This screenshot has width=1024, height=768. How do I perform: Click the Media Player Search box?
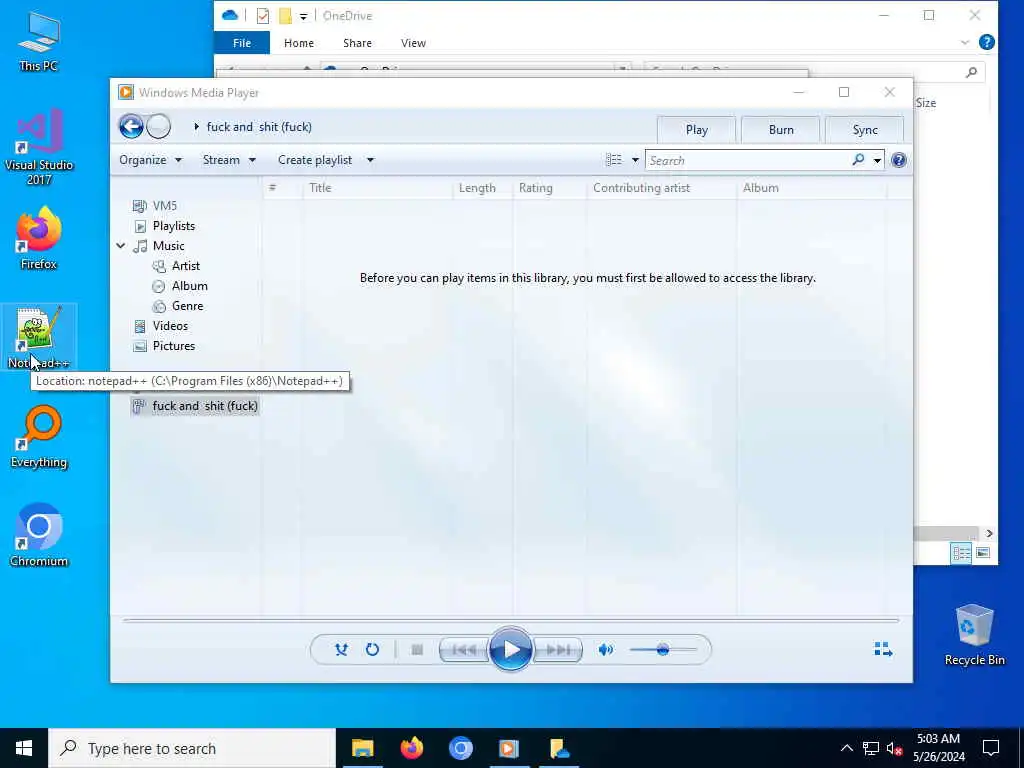pos(748,160)
